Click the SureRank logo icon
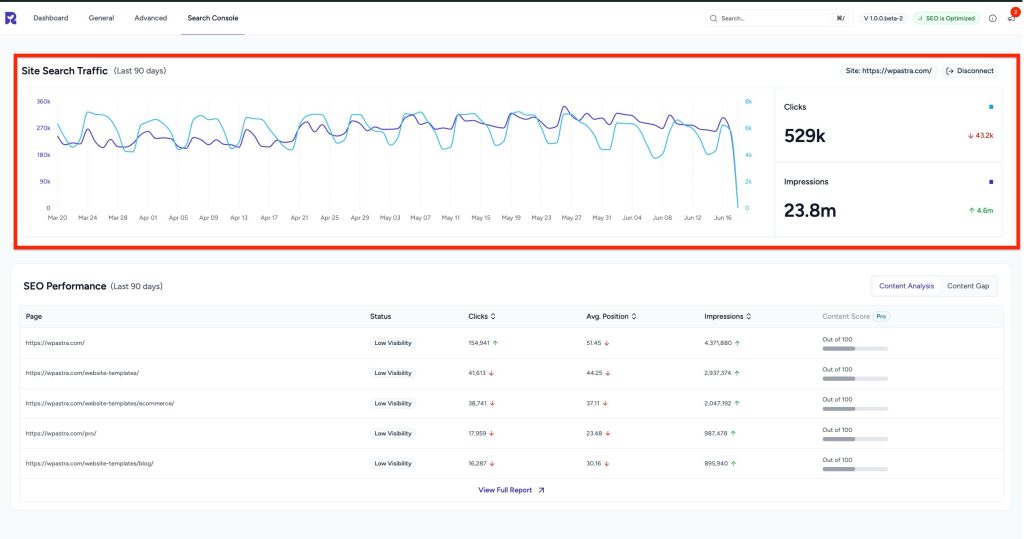The width and height of the screenshot is (1024, 539). click(x=10, y=18)
